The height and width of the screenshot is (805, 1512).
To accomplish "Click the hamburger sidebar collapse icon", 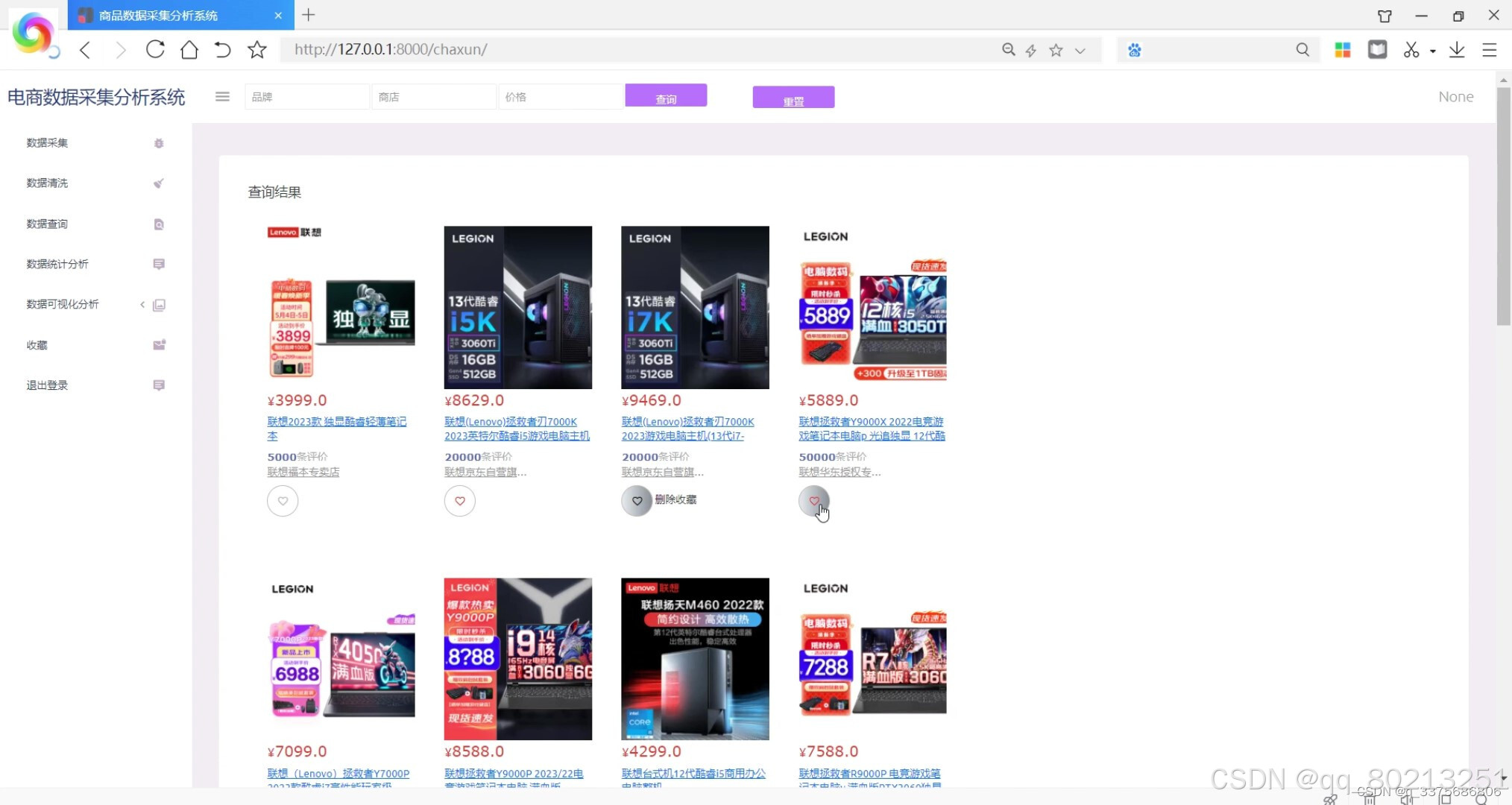I will [222, 97].
